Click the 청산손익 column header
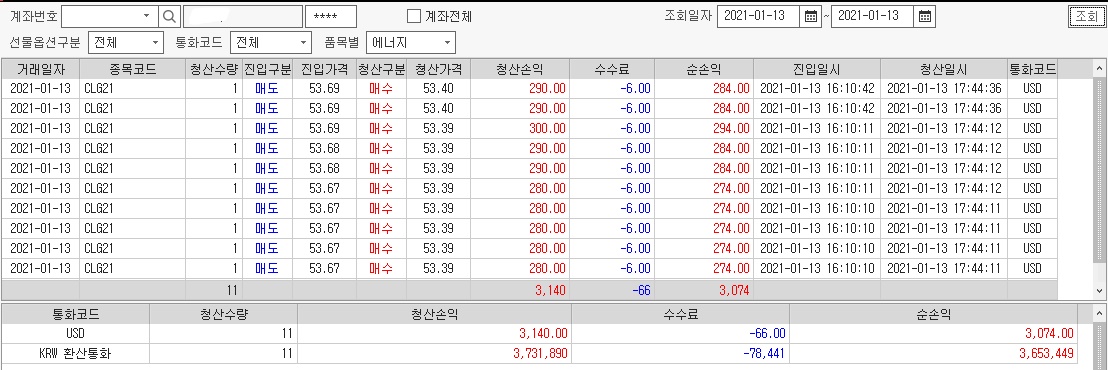This screenshot has width=1108, height=370. pos(521,69)
